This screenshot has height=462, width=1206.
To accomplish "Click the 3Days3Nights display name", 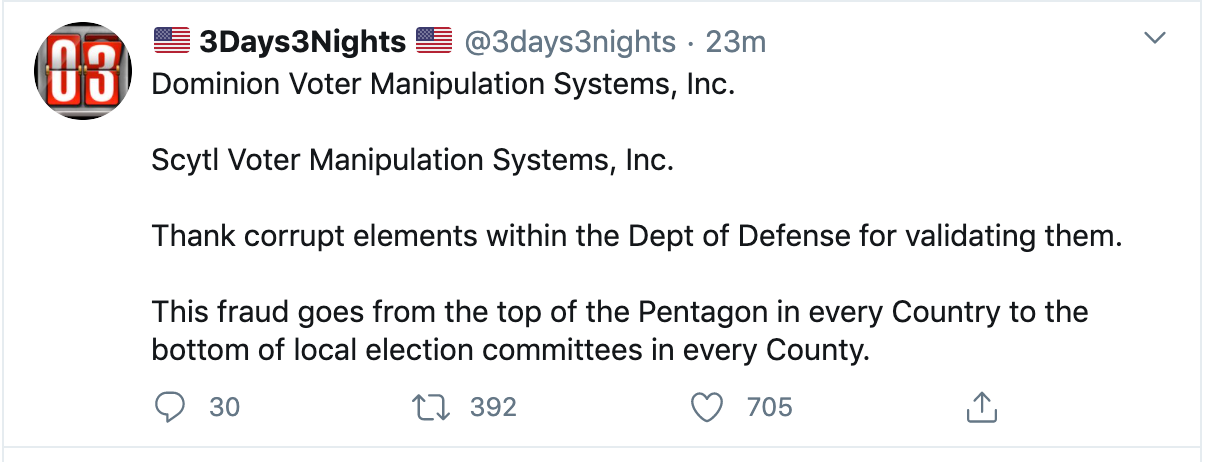I will (x=303, y=42).
